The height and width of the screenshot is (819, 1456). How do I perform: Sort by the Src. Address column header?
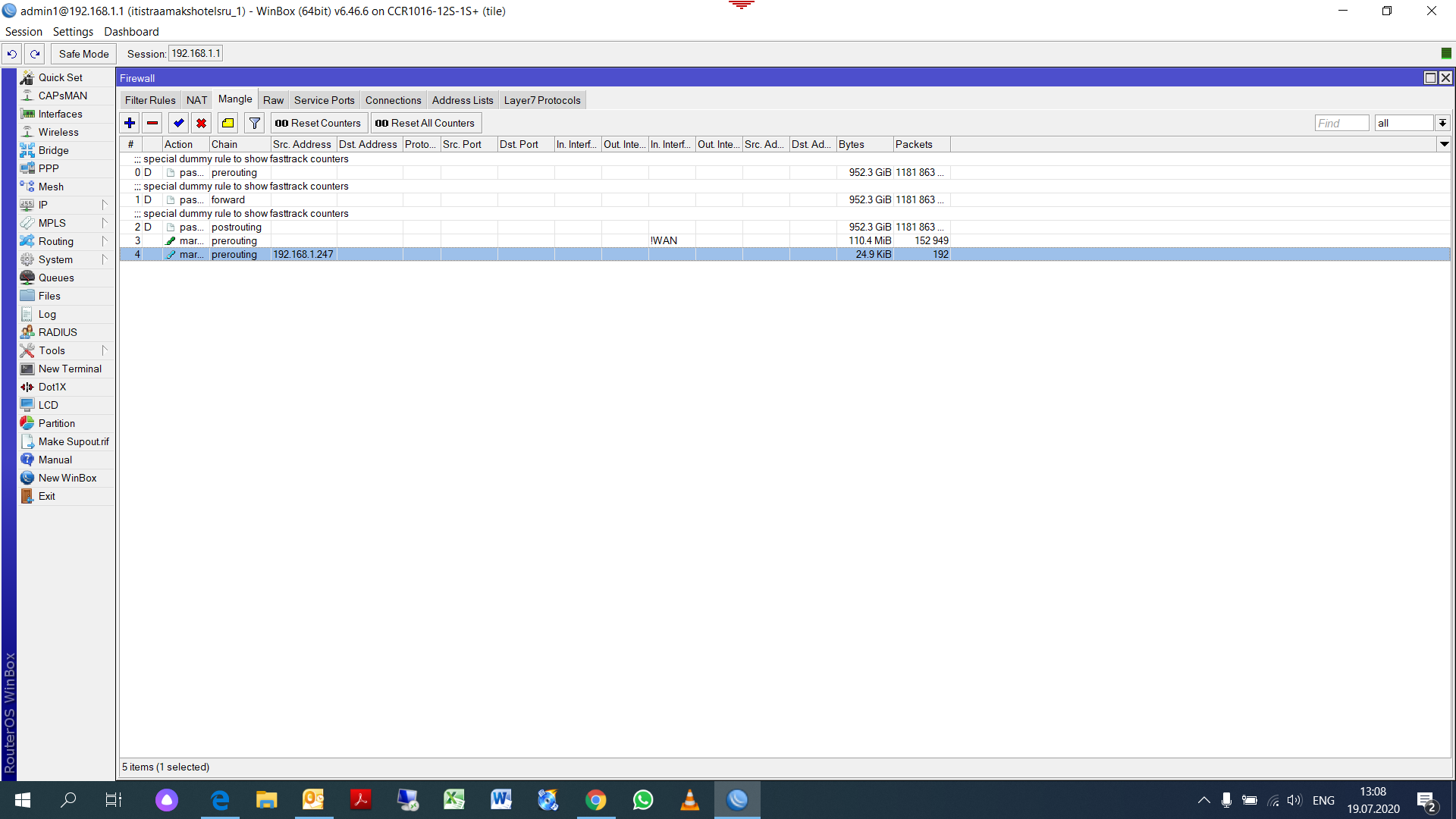click(x=303, y=144)
